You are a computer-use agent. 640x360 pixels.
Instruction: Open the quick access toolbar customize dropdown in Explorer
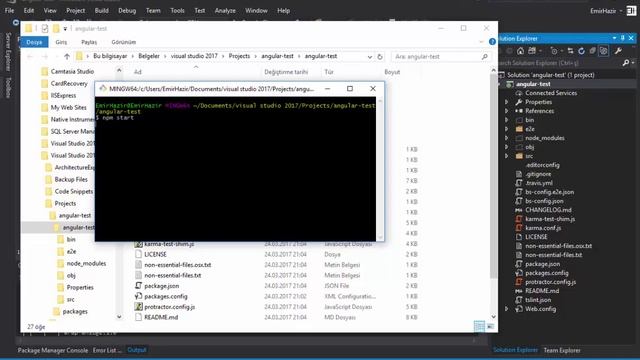65,29
